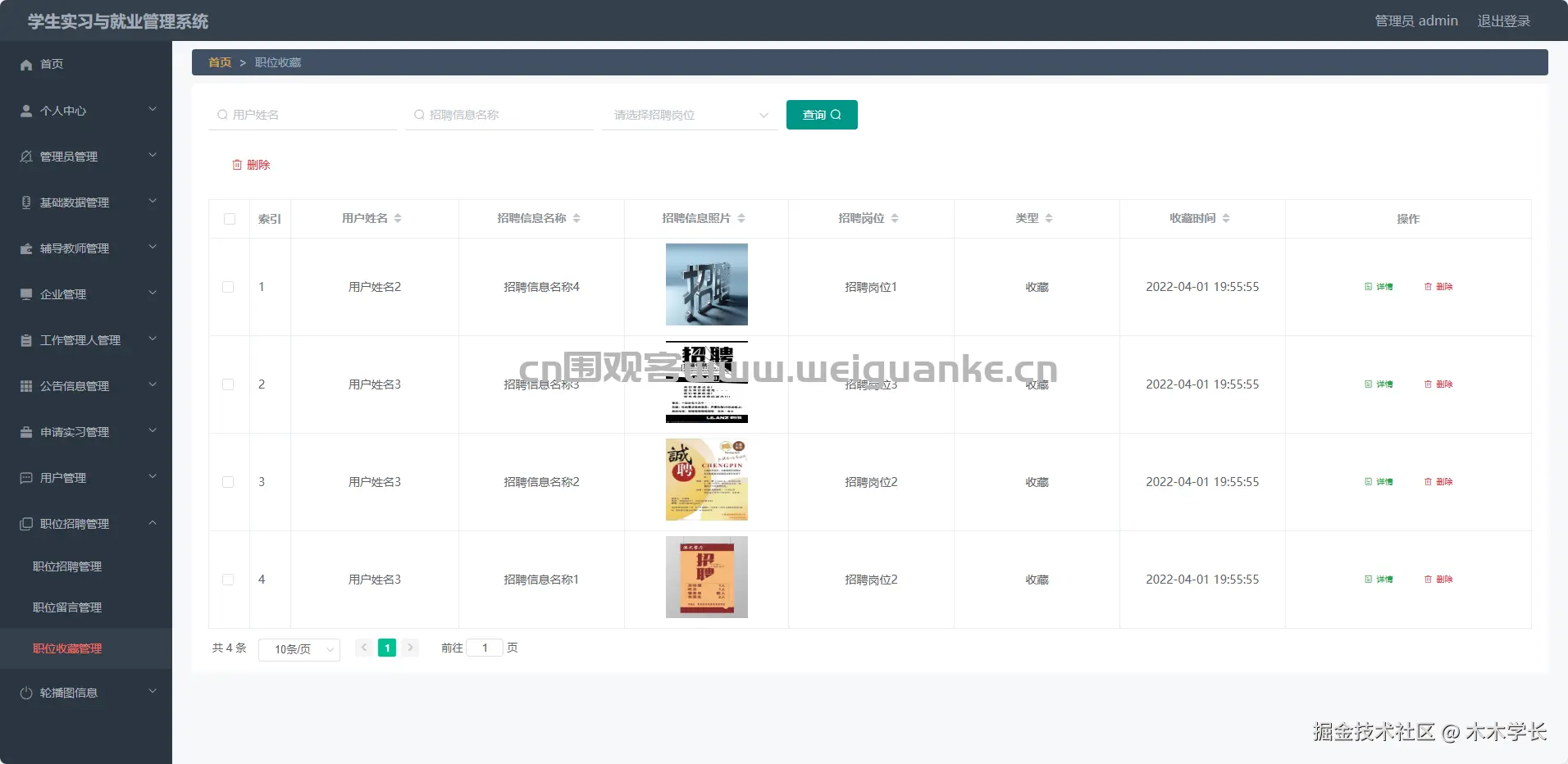
Task: Open the 招聘信息名称4 photo thumbnail
Action: click(707, 284)
